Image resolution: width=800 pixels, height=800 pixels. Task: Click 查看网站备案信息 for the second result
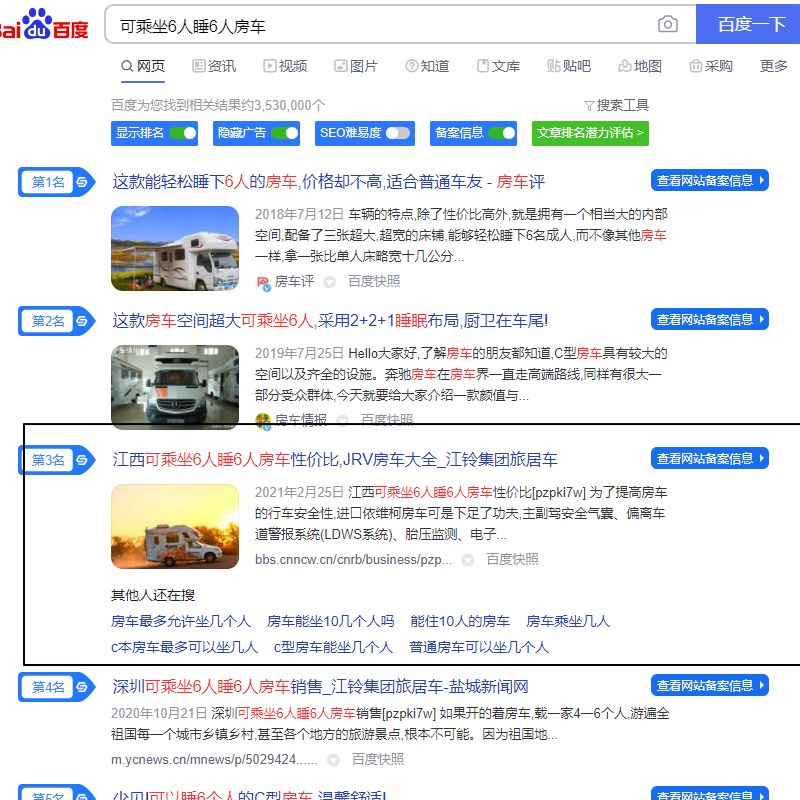710,319
